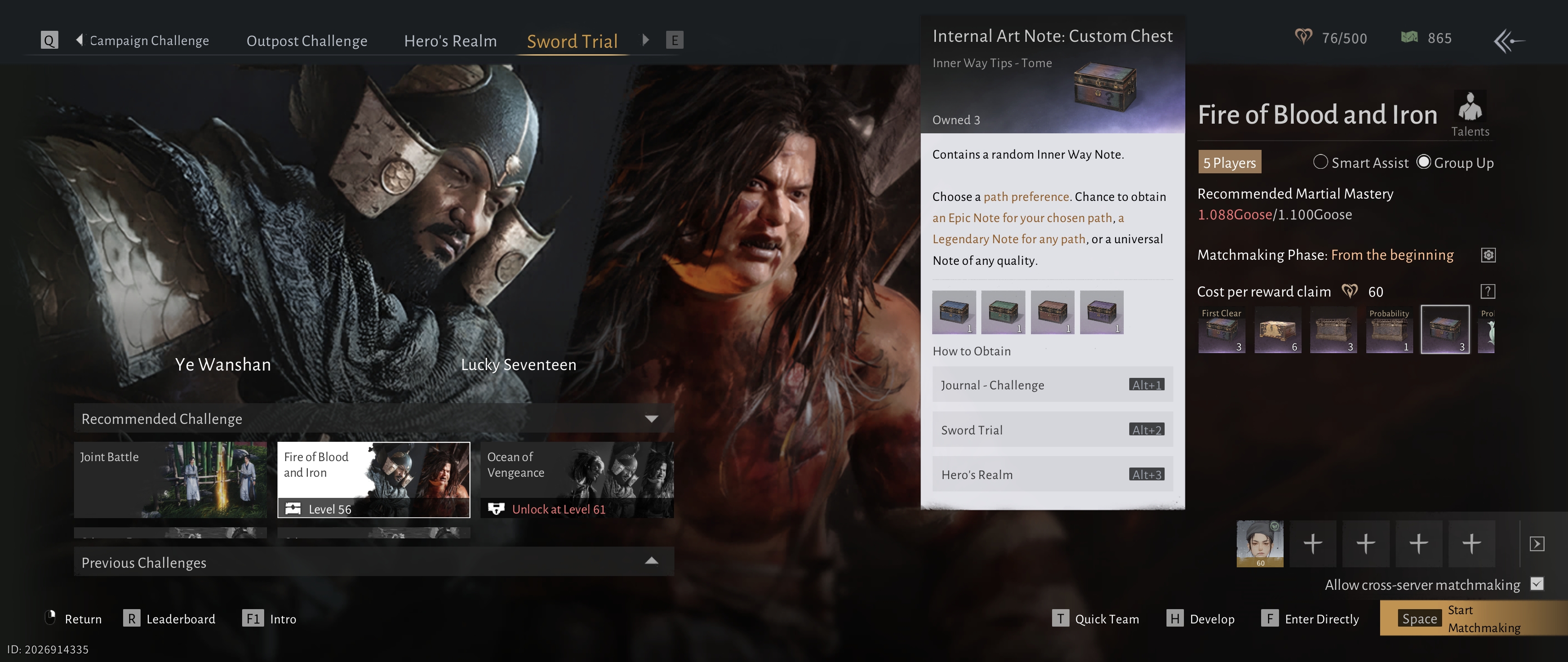
Task: Click the player avatar portrait, level 60
Action: (1259, 543)
